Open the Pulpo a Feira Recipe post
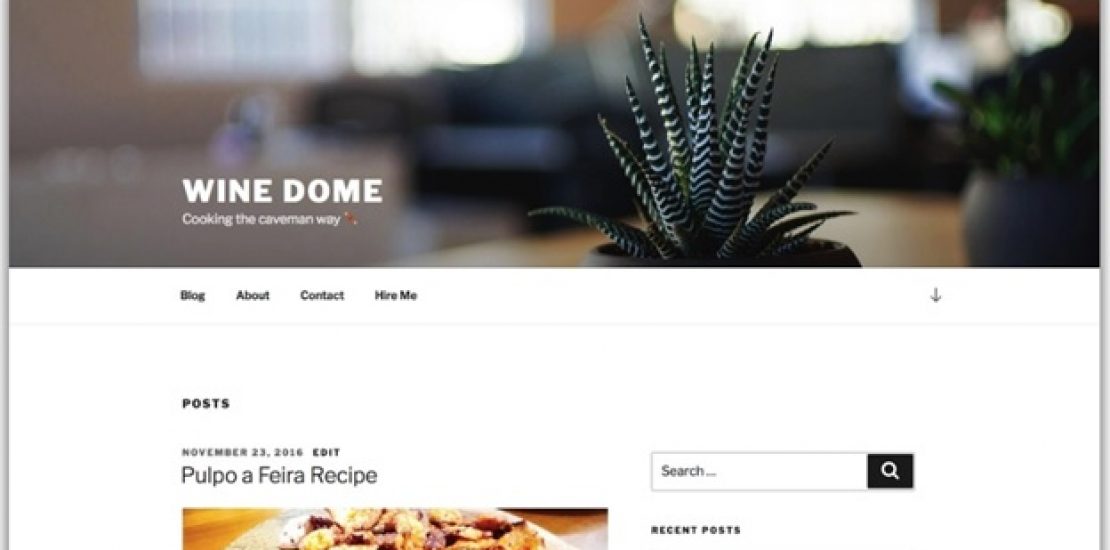The height and width of the screenshot is (550, 1110). 279,475
